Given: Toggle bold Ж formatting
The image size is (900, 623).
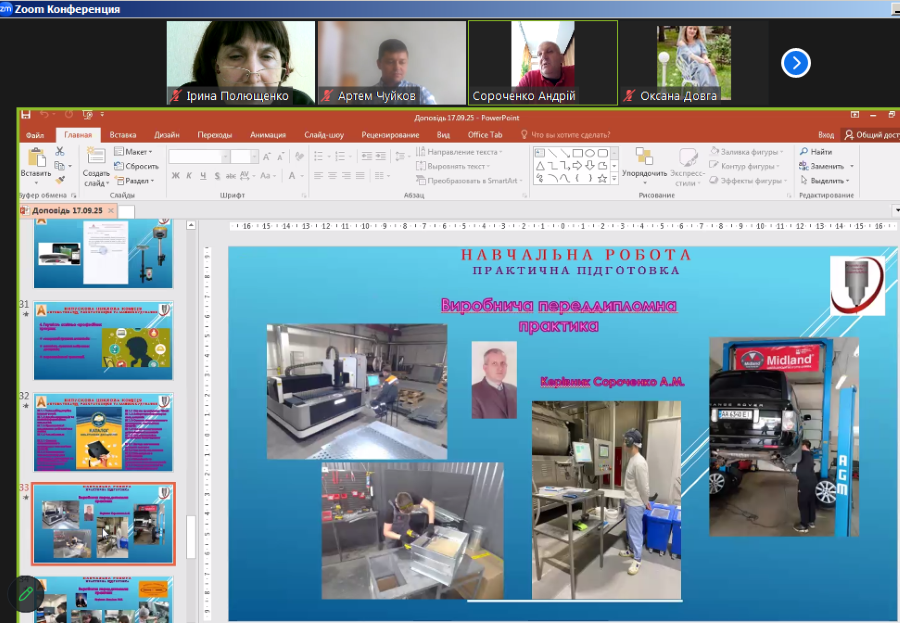Looking at the screenshot, I should (175, 176).
